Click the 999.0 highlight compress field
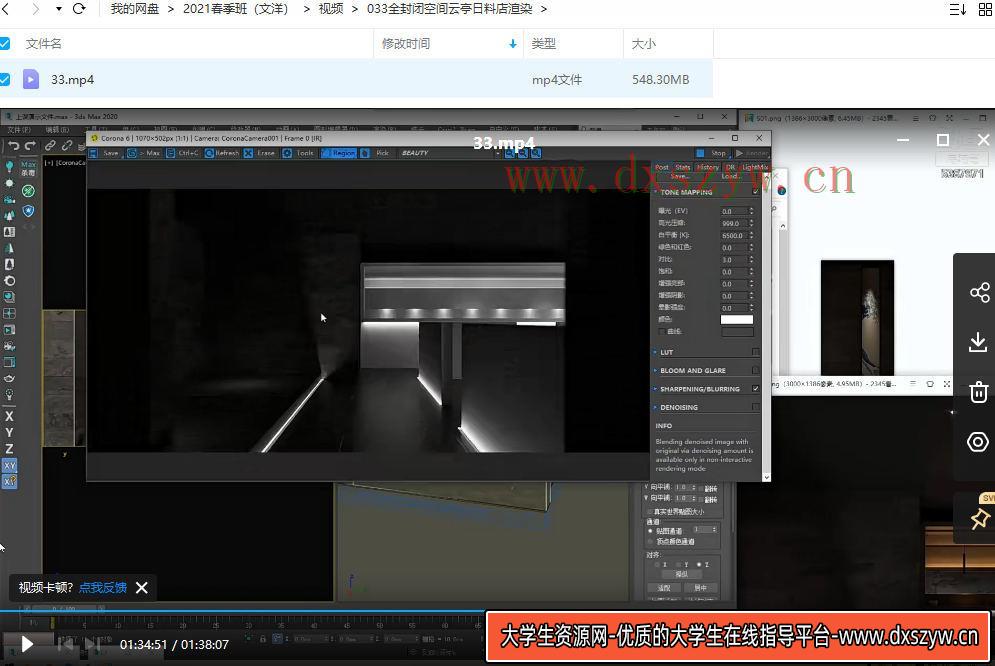This screenshot has height=666, width=995. click(x=734, y=223)
